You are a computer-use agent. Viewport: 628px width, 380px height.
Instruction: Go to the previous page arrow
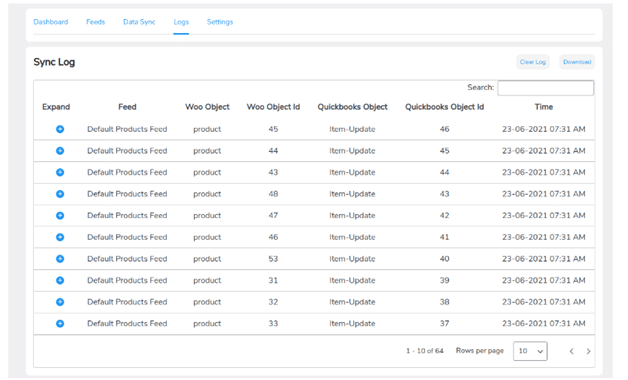pyautogui.click(x=572, y=351)
